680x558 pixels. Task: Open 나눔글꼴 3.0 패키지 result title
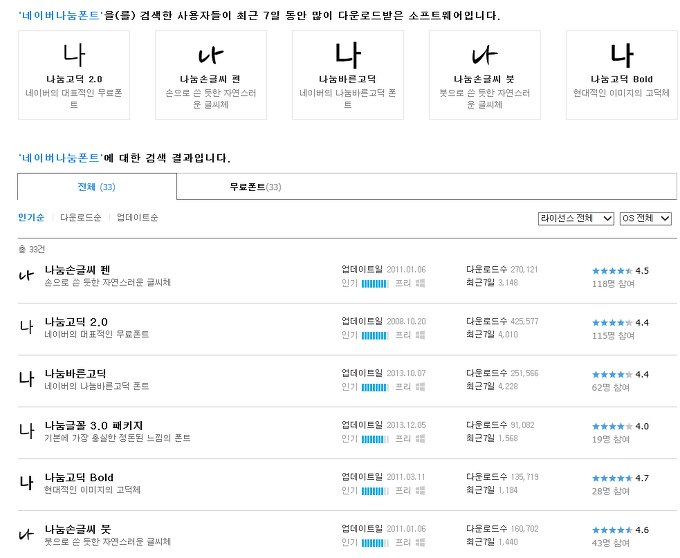tap(94, 426)
